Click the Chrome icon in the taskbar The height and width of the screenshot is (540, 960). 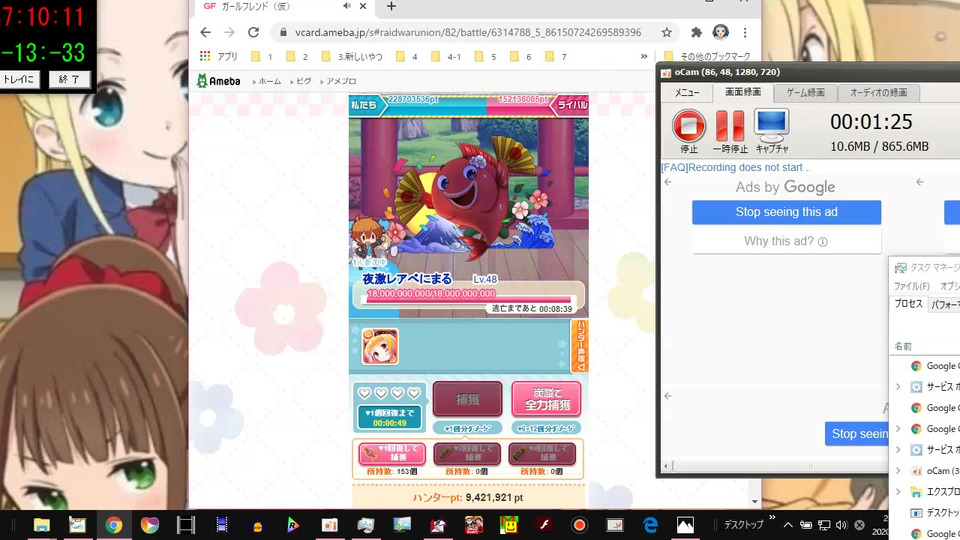click(x=113, y=525)
